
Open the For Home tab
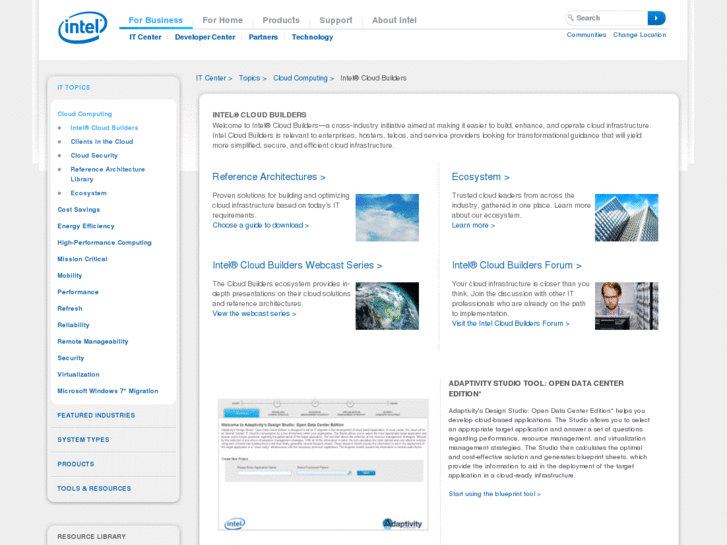(223, 20)
